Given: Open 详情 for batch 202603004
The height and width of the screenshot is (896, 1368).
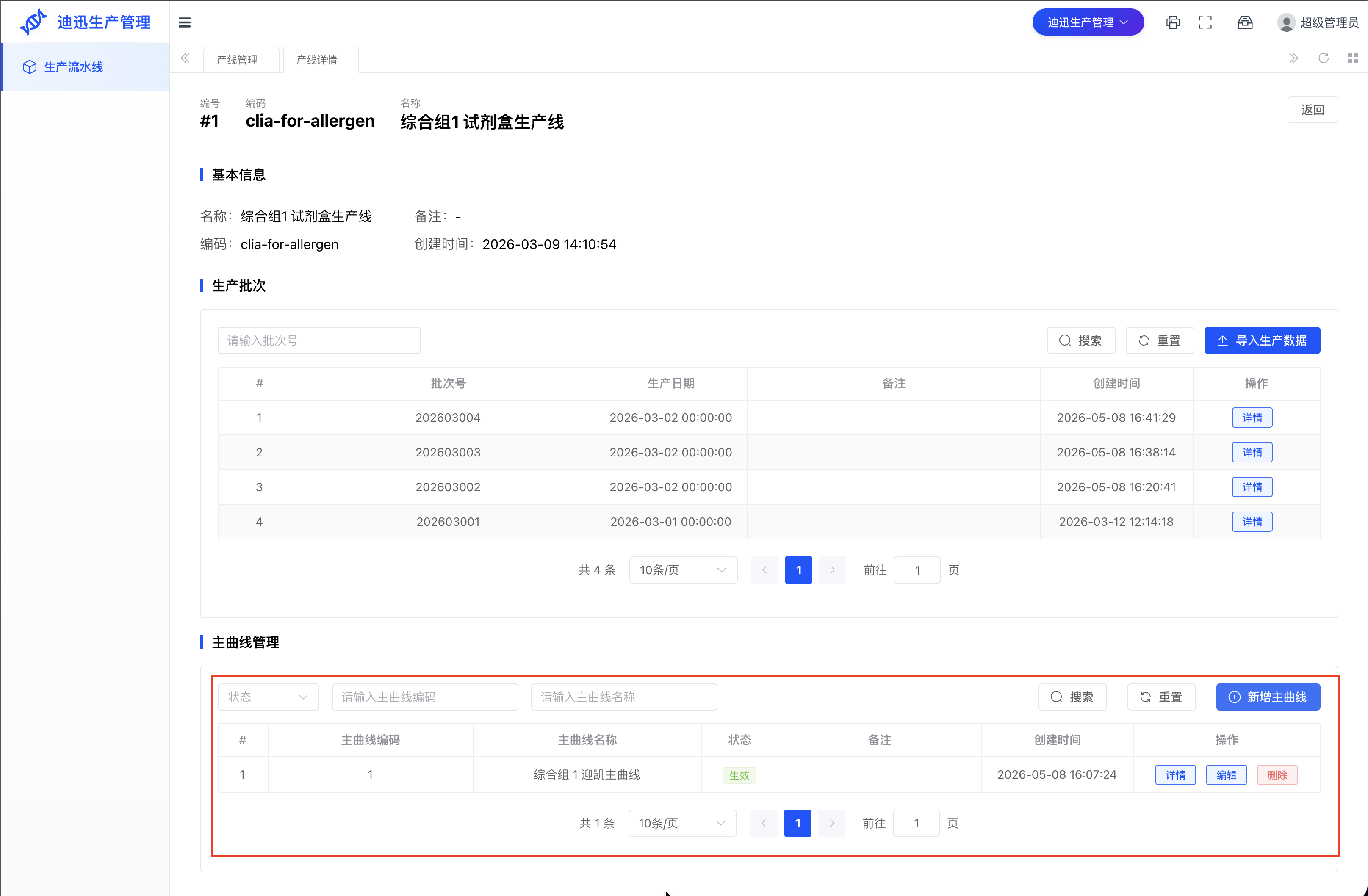Looking at the screenshot, I should [1252, 418].
